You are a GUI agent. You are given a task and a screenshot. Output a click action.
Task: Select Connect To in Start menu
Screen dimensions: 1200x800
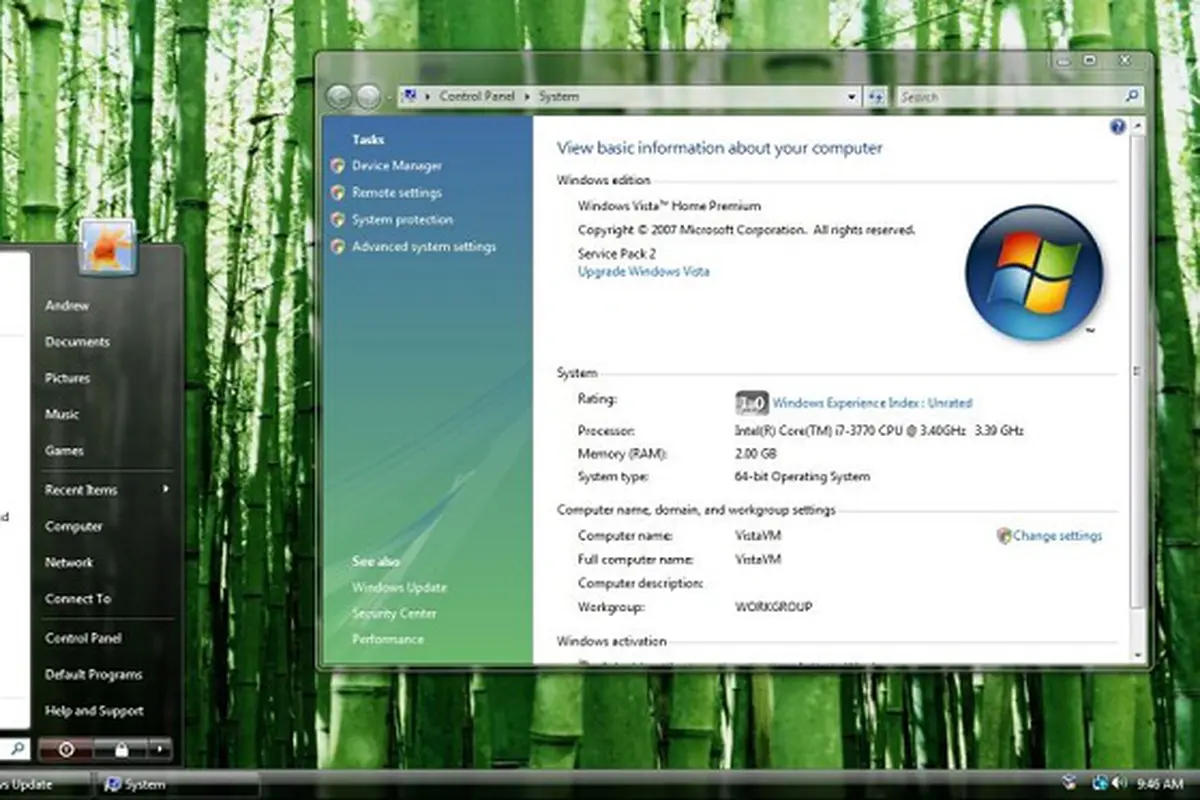click(x=78, y=599)
